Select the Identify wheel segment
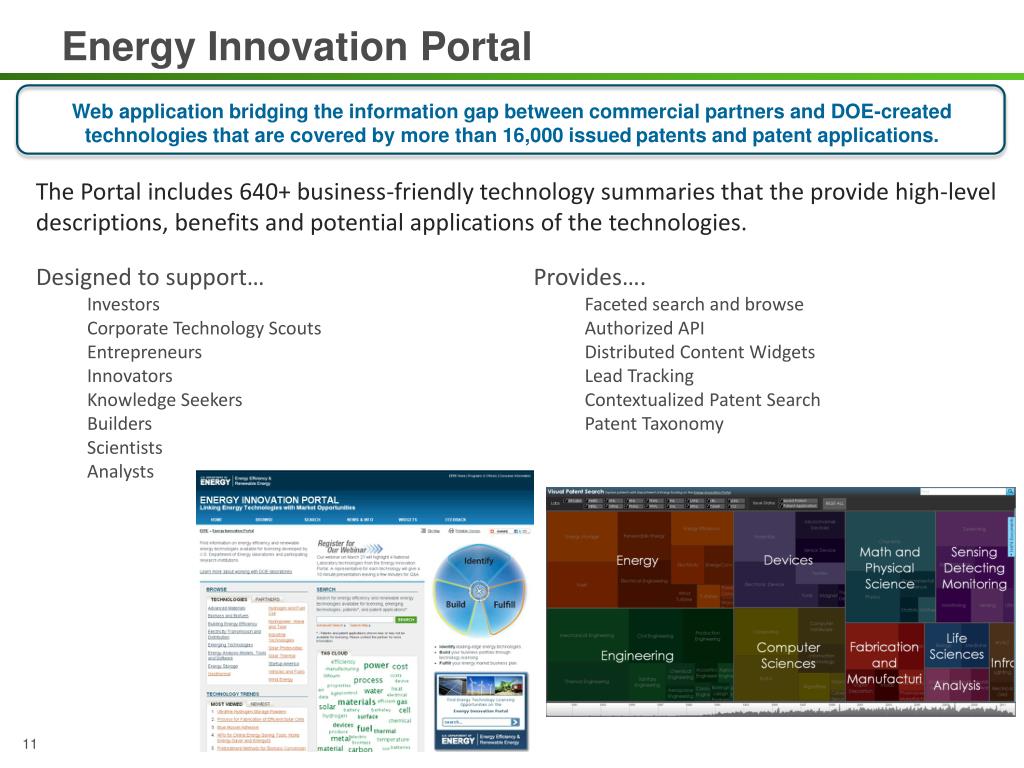 click(479, 561)
